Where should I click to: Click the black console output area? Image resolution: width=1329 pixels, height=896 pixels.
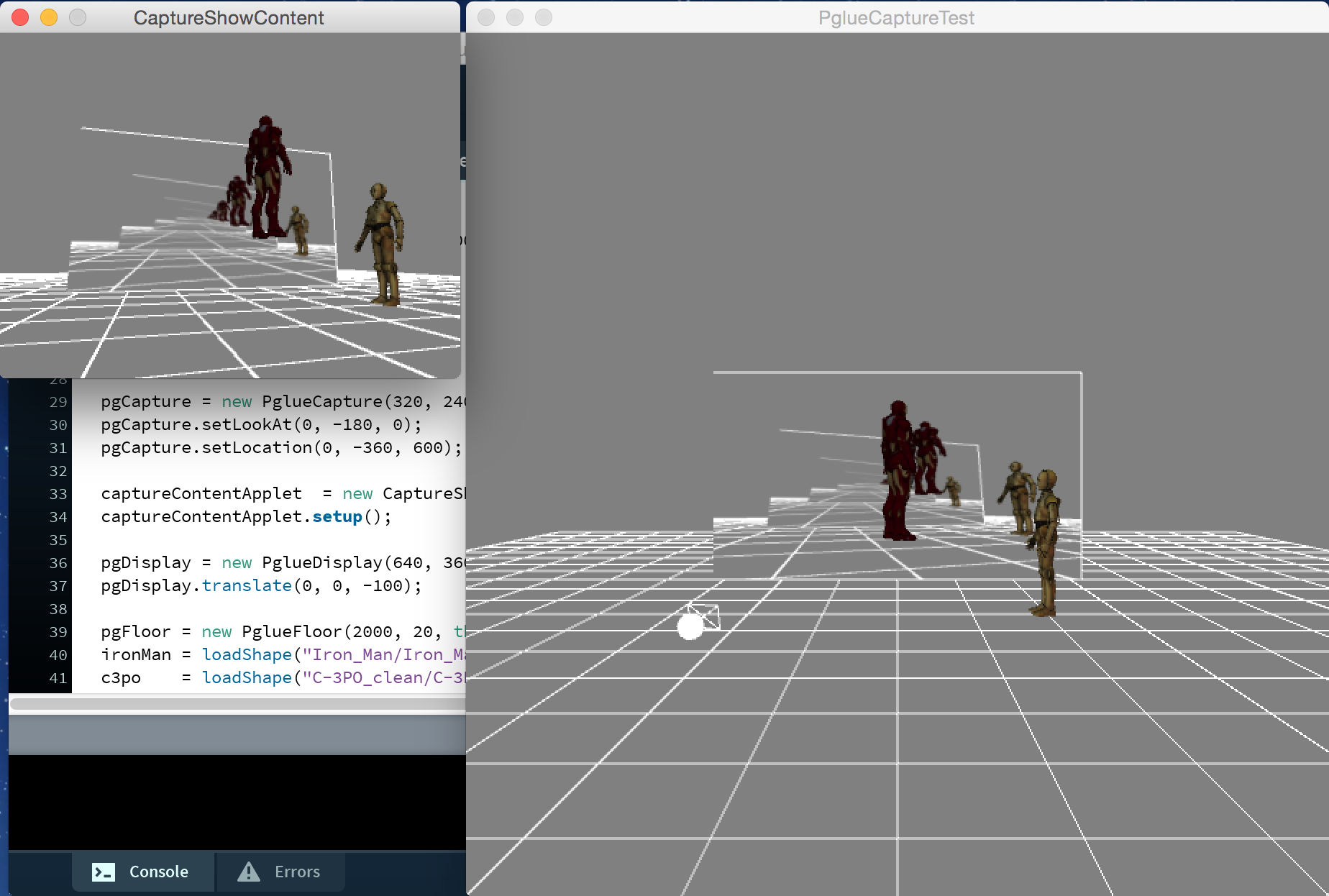click(x=237, y=802)
